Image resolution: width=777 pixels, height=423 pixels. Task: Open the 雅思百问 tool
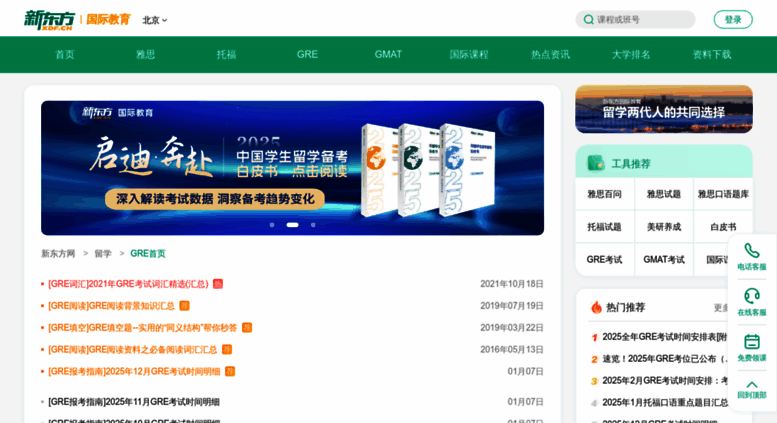605,194
